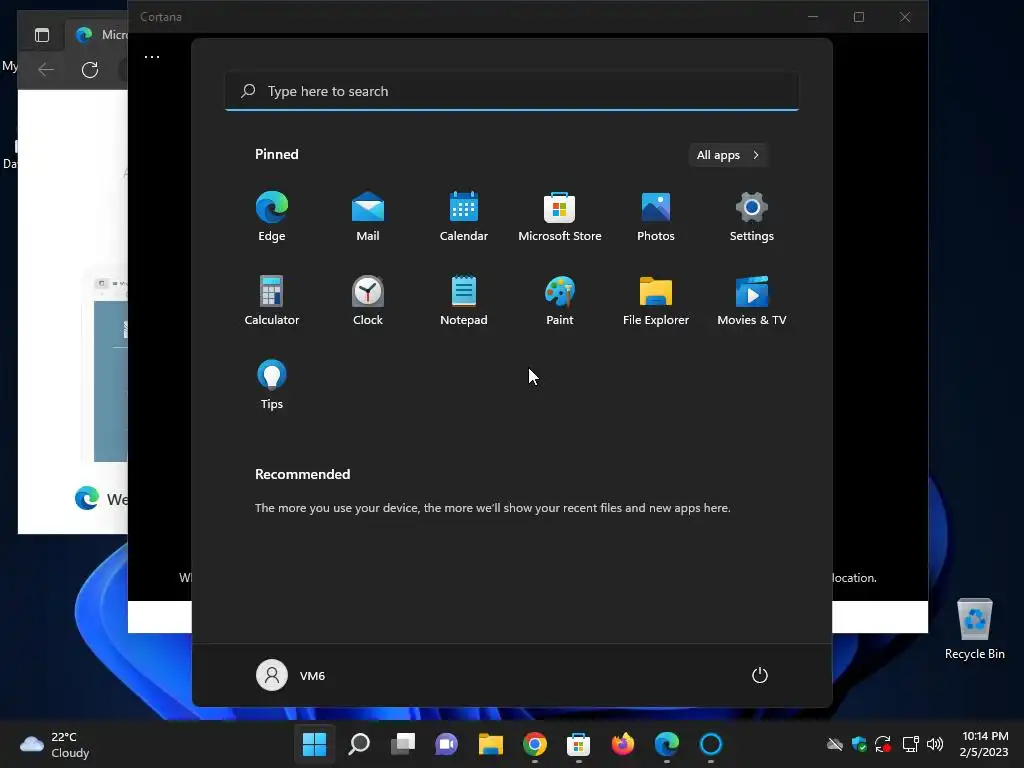The height and width of the screenshot is (768, 1024).
Task: Close the Cortana window
Action: [x=905, y=17]
